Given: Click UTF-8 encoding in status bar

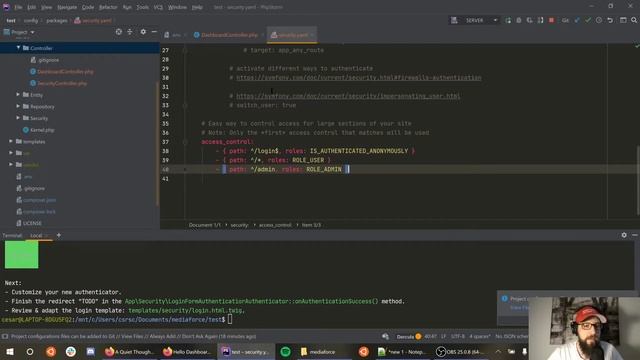Looking at the screenshot, I should pos(458,337).
